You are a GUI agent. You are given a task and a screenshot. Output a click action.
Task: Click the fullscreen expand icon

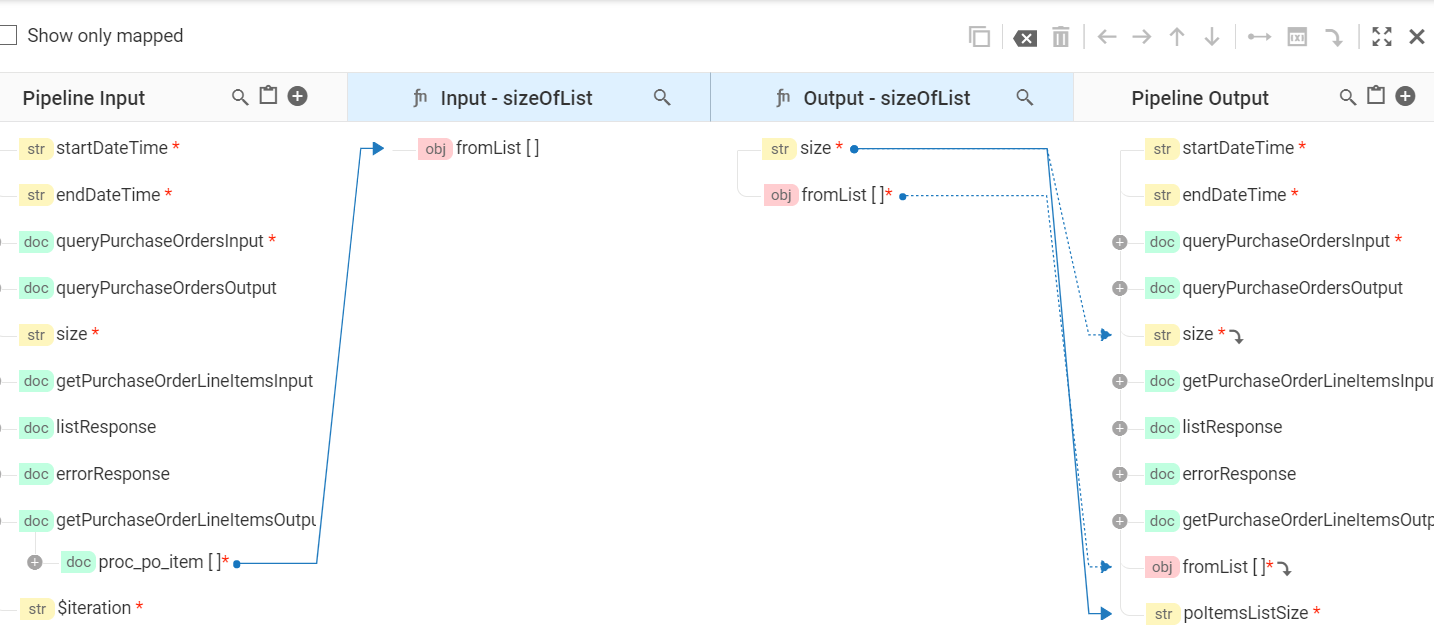pyautogui.click(x=1382, y=37)
